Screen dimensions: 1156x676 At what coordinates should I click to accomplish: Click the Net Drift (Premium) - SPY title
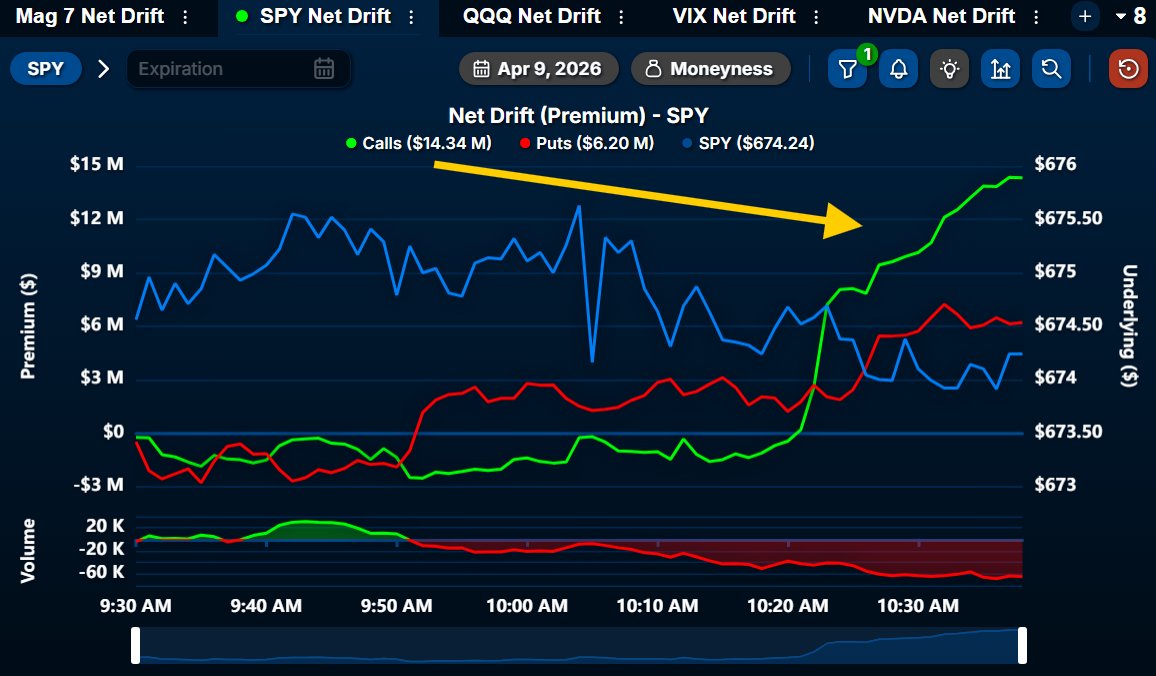click(x=579, y=116)
